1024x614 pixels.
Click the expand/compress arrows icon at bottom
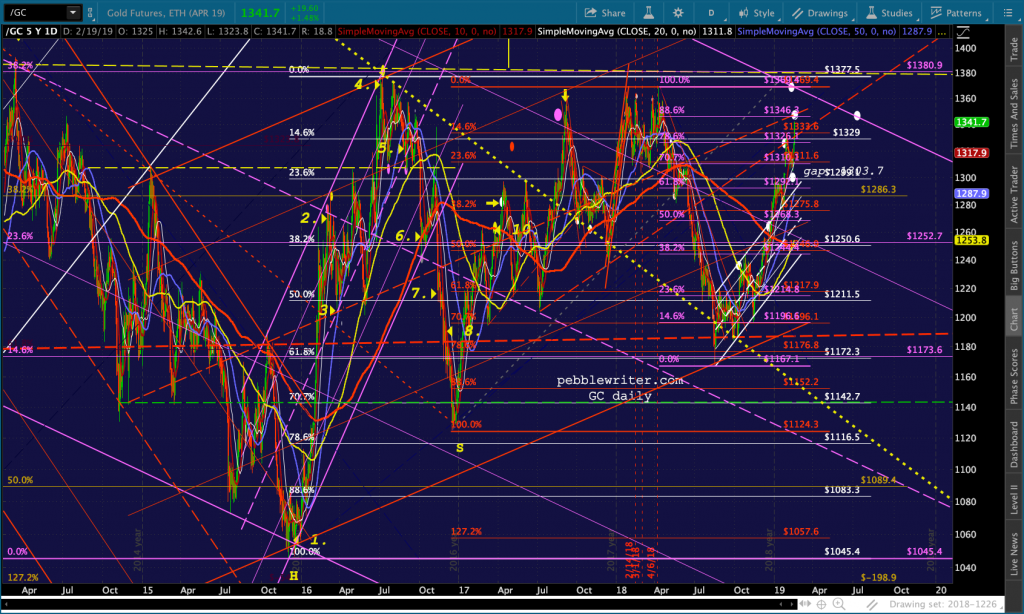[804, 604]
